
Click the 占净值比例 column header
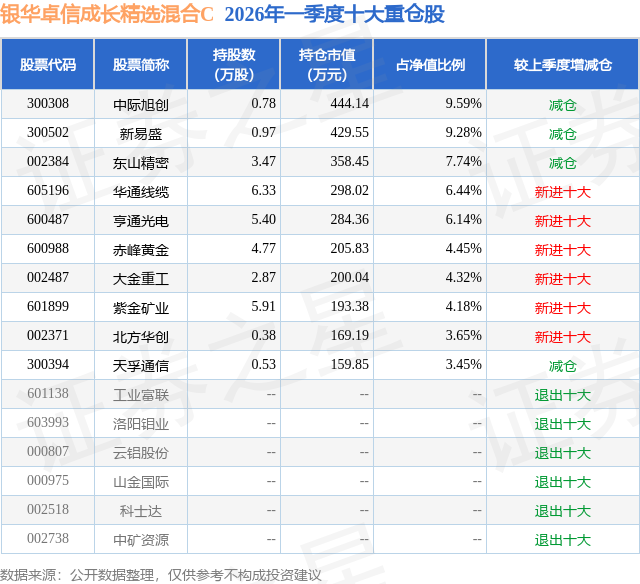430,64
